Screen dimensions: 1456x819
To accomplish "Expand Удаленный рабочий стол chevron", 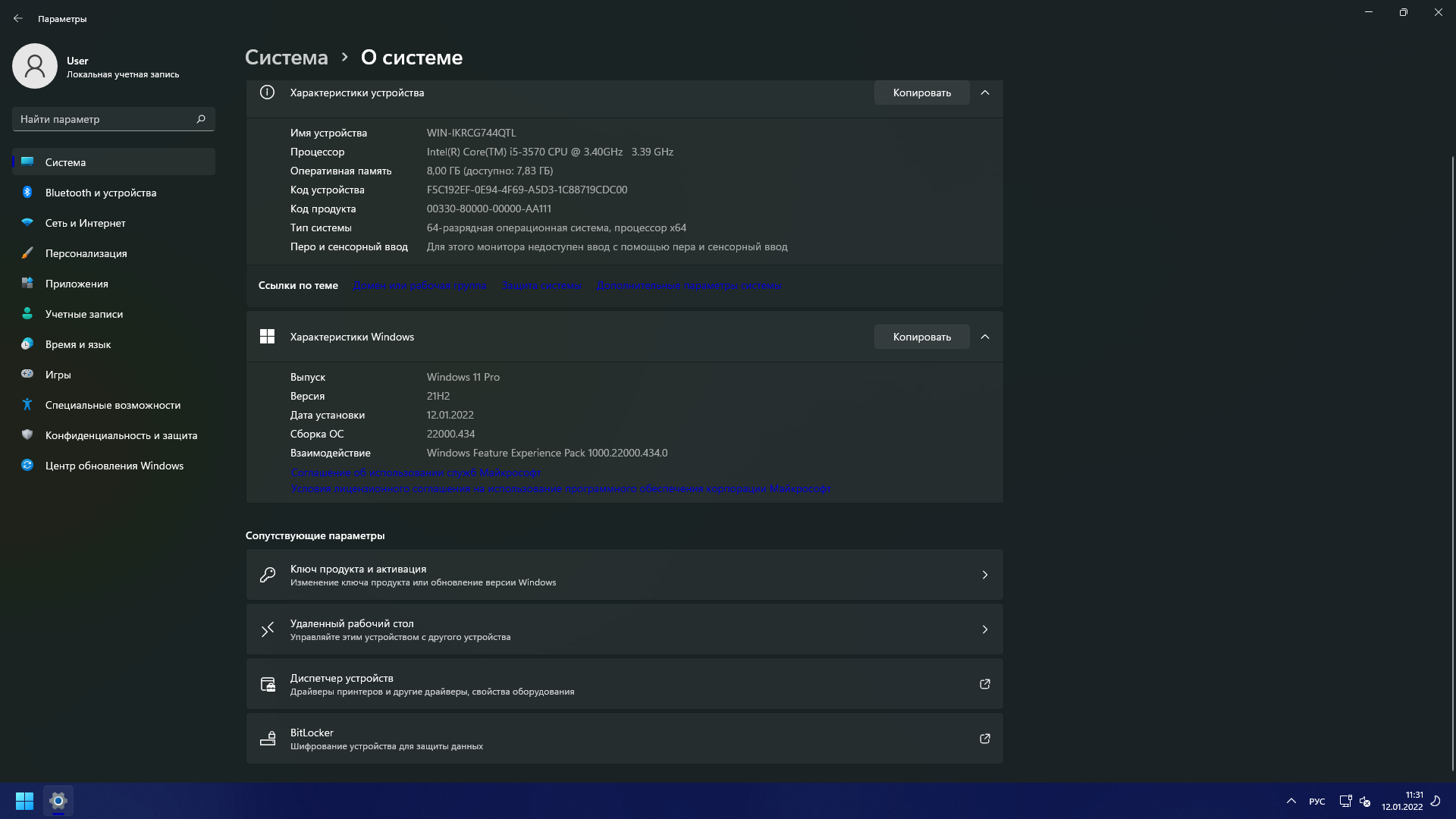I will (984, 629).
